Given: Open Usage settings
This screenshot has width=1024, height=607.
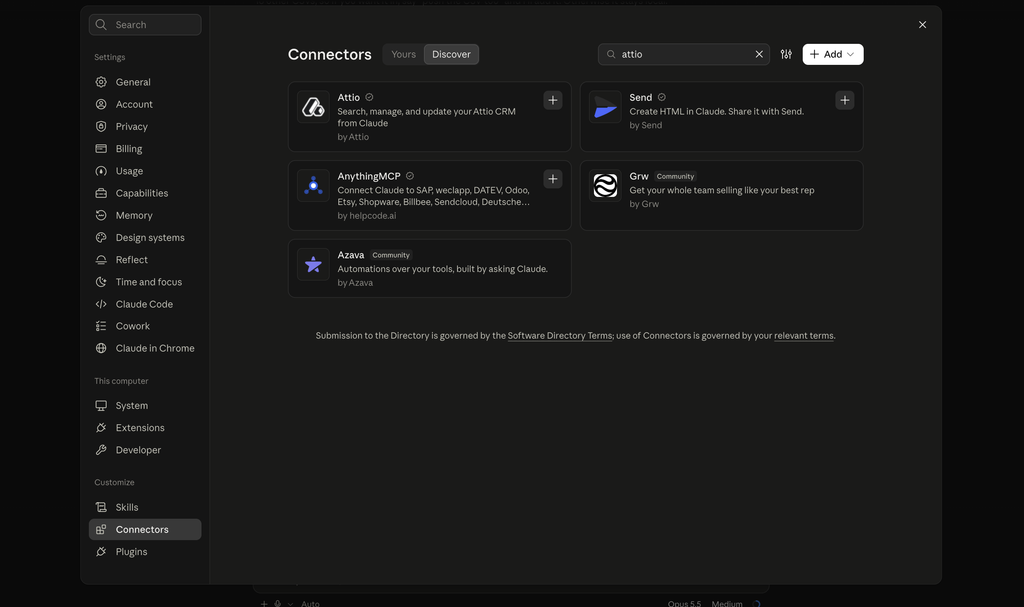Looking at the screenshot, I should 145,171.
